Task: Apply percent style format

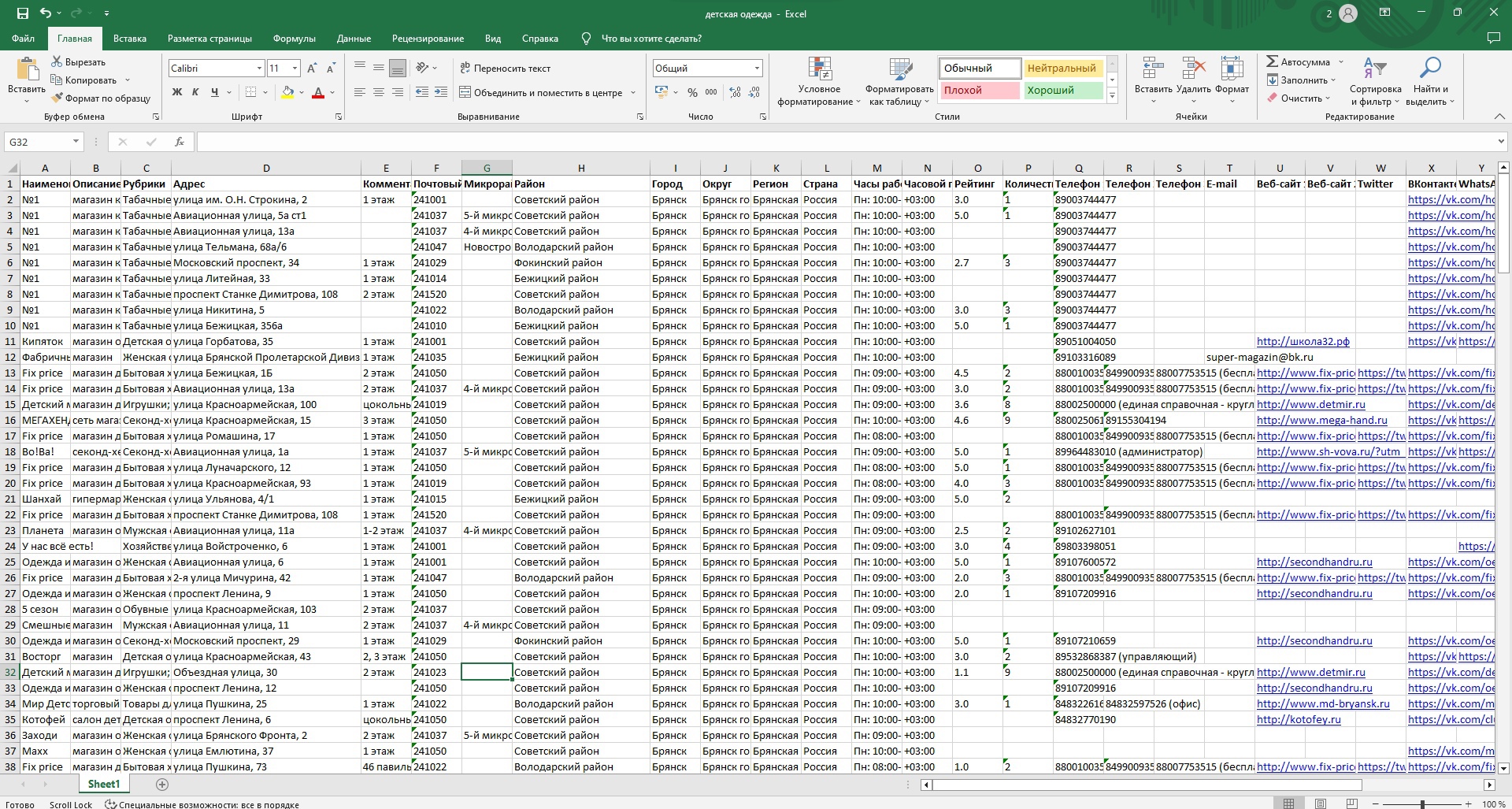Action: [x=692, y=92]
